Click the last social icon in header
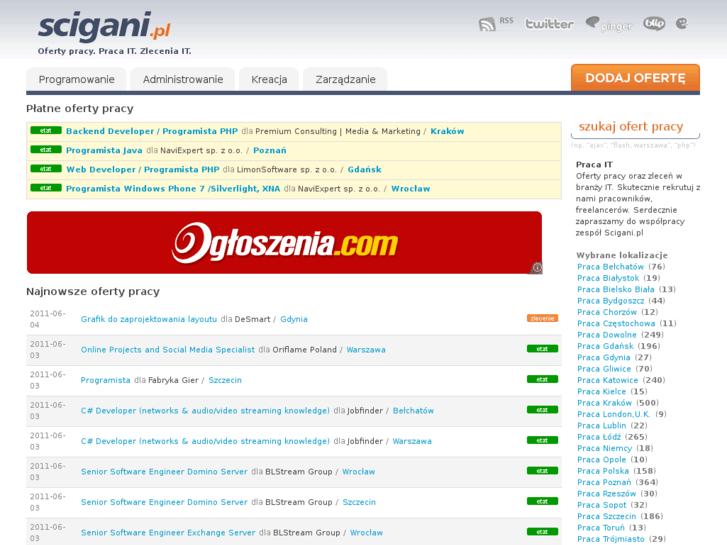The height and width of the screenshot is (545, 727). tap(682, 23)
